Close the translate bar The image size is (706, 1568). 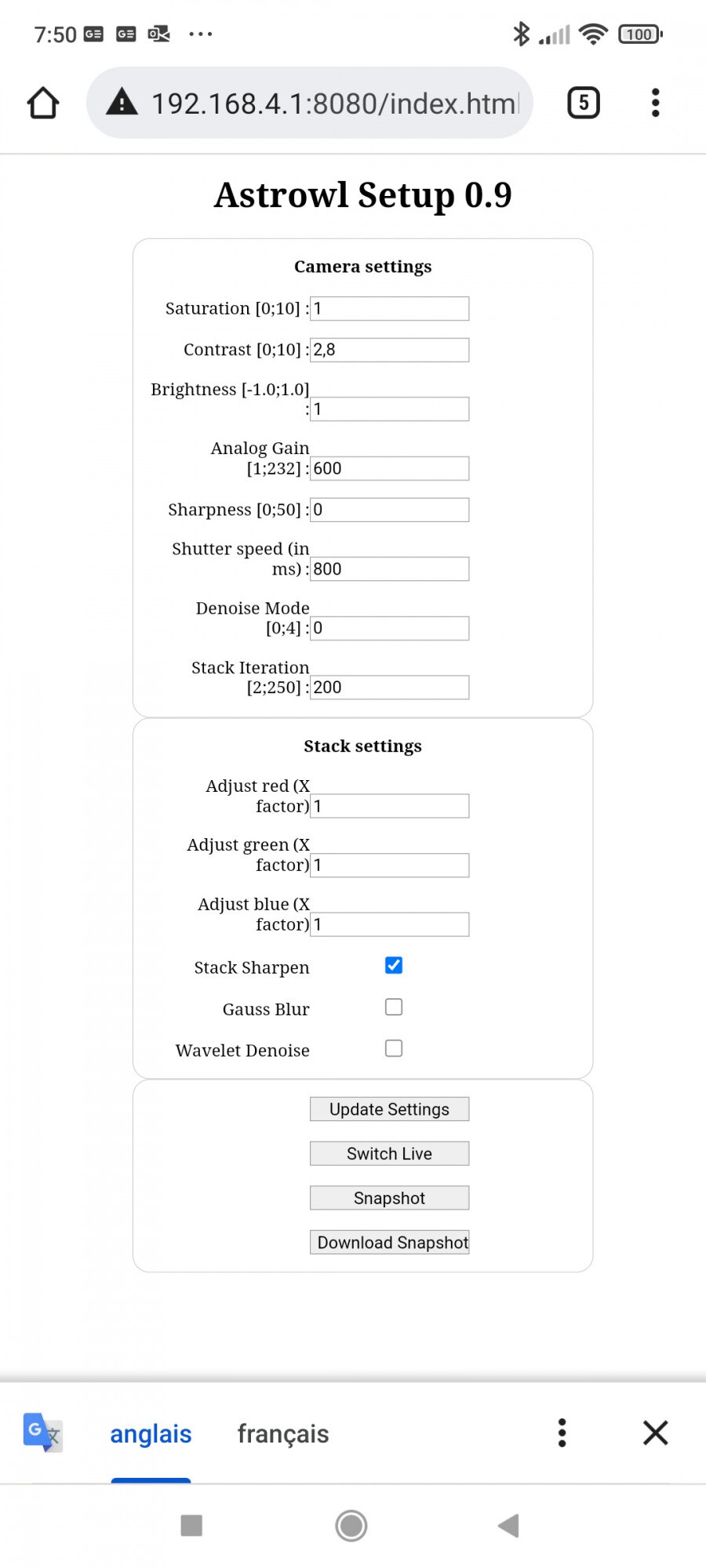(x=655, y=1432)
